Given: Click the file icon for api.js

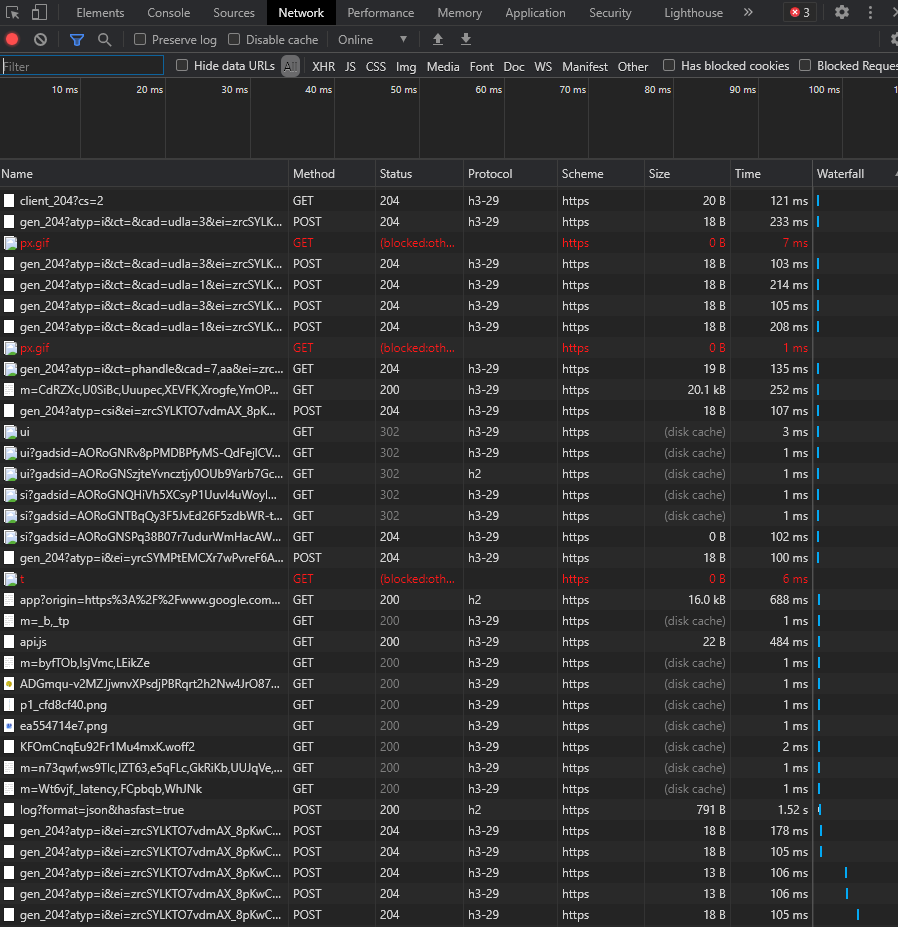Looking at the screenshot, I should [x=9, y=642].
